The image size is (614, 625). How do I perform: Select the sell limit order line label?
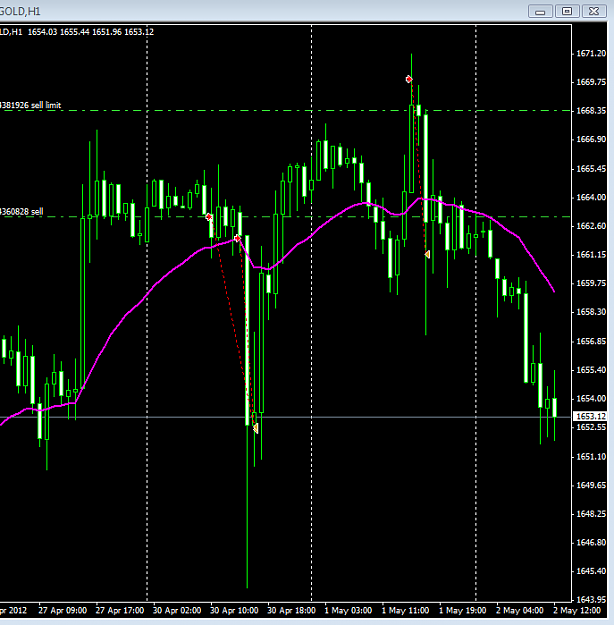(x=30, y=105)
